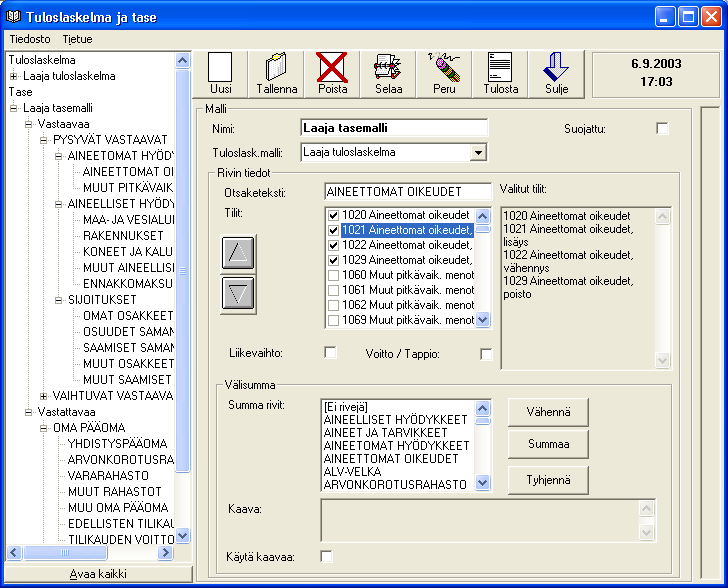
Task: Uncheck account 1022 Aineettomat oikeudet
Action: pyautogui.click(x=333, y=245)
